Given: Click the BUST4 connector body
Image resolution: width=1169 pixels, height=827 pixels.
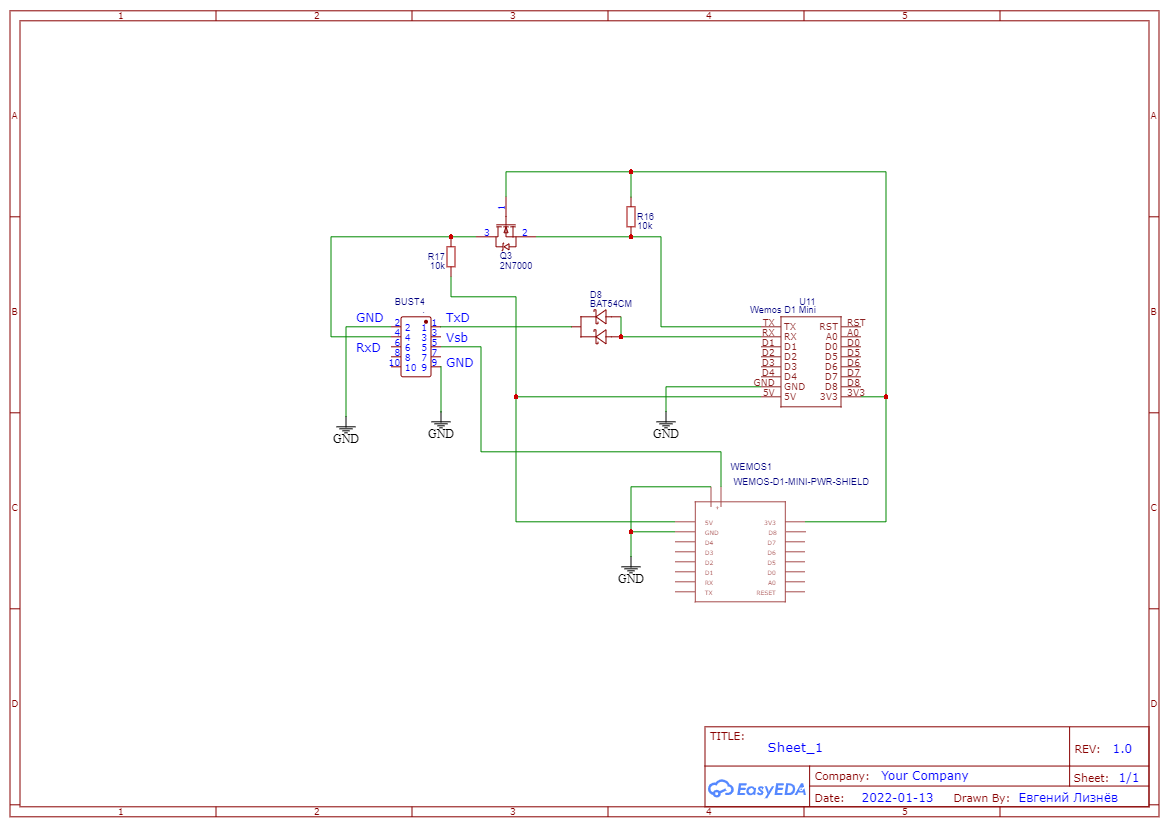Looking at the screenshot, I should pyautogui.click(x=415, y=347).
